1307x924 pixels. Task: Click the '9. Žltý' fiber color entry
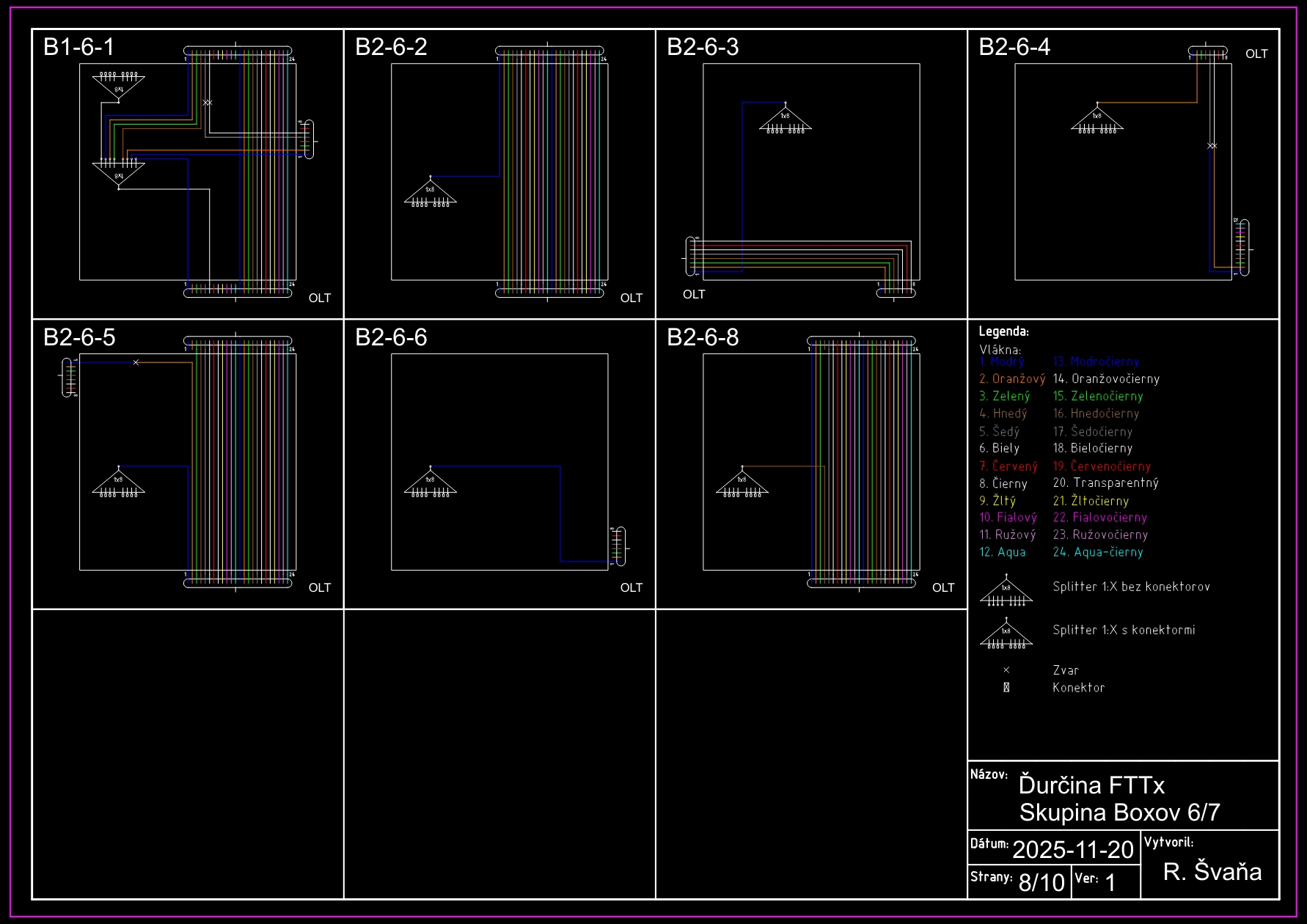[997, 501]
